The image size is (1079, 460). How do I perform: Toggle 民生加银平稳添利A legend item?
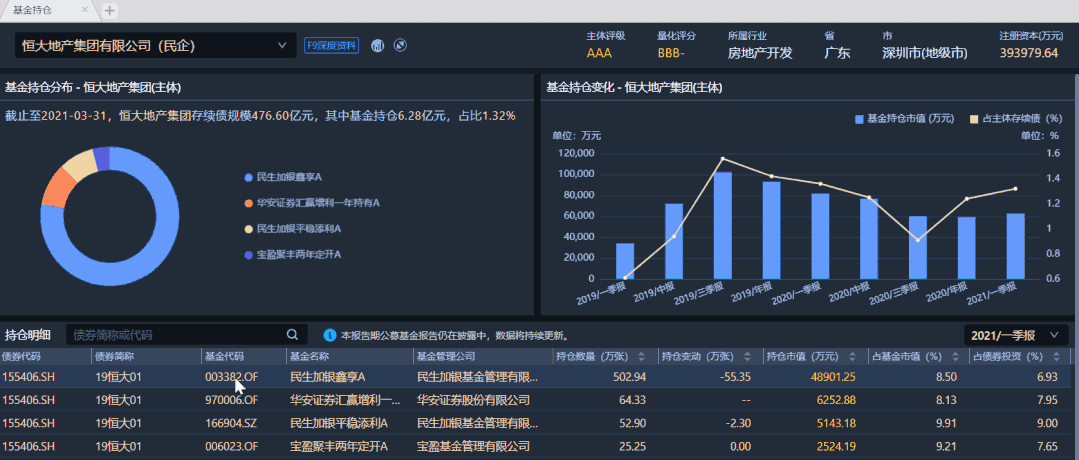coord(293,228)
